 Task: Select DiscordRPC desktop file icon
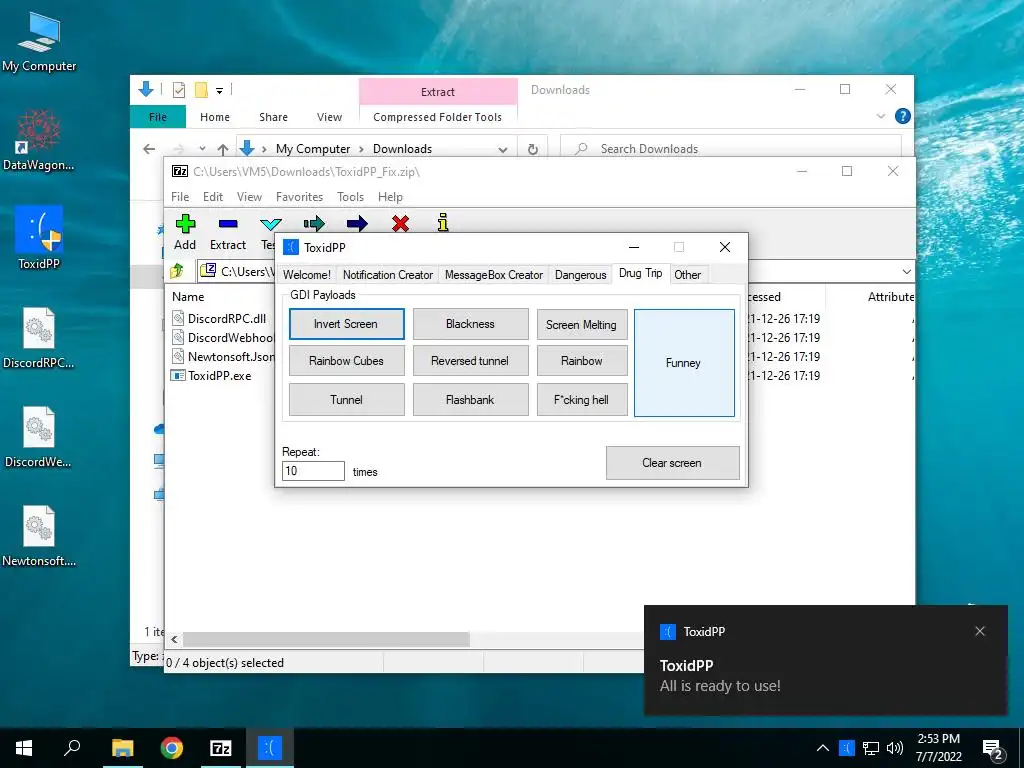[39, 338]
